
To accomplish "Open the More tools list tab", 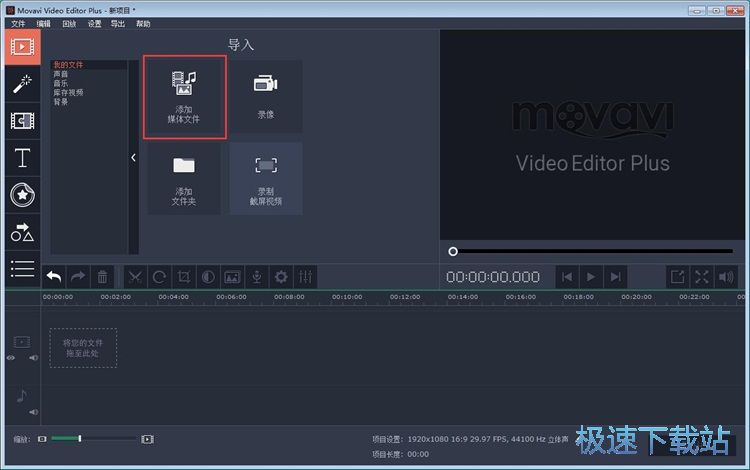I will 22,269.
